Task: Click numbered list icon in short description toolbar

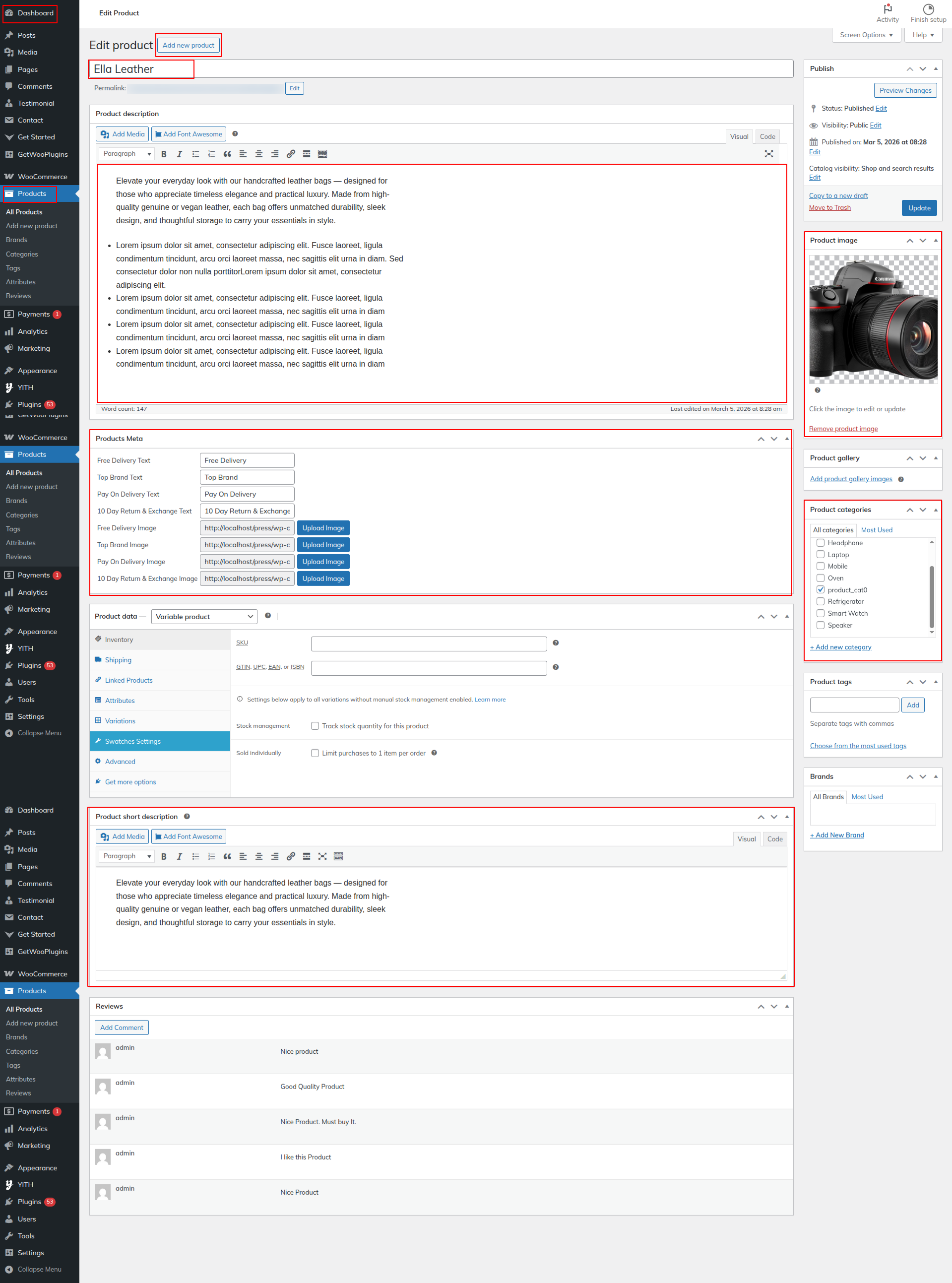Action: (211, 856)
